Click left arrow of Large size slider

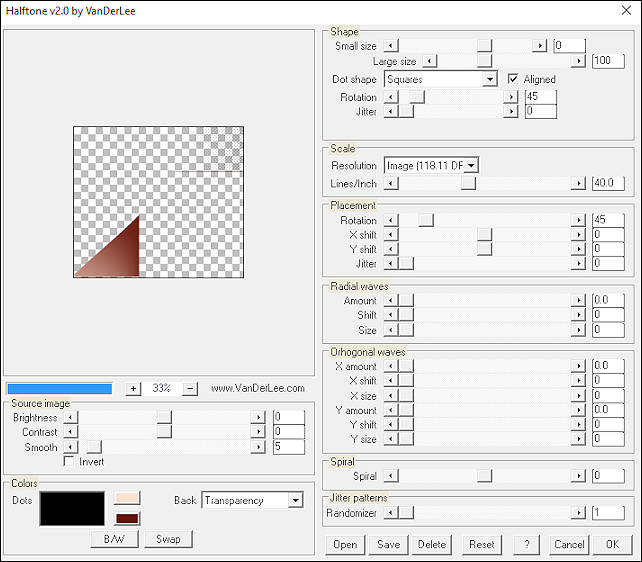click(x=430, y=61)
